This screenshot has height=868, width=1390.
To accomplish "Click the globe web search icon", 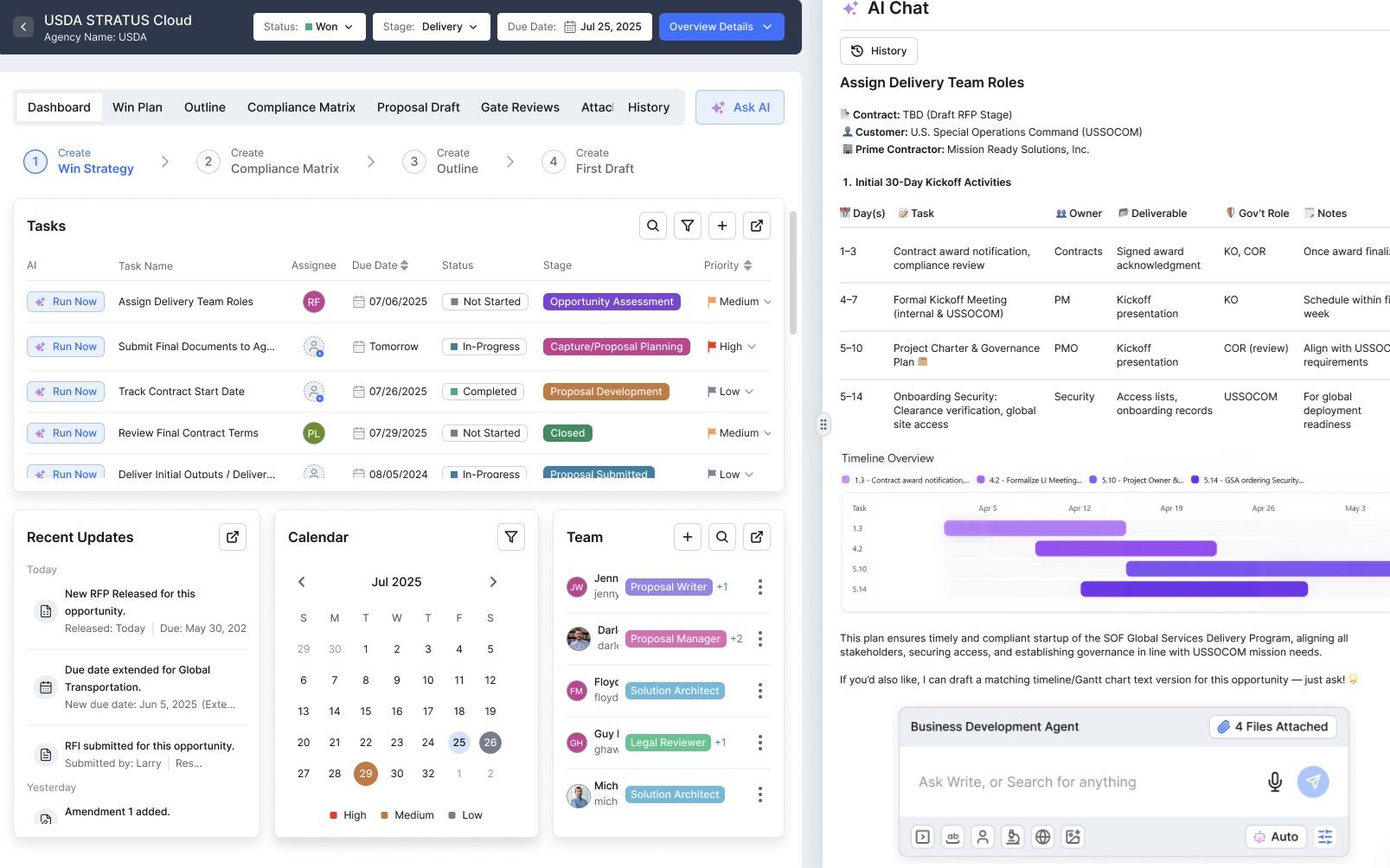I will click(x=1043, y=837).
